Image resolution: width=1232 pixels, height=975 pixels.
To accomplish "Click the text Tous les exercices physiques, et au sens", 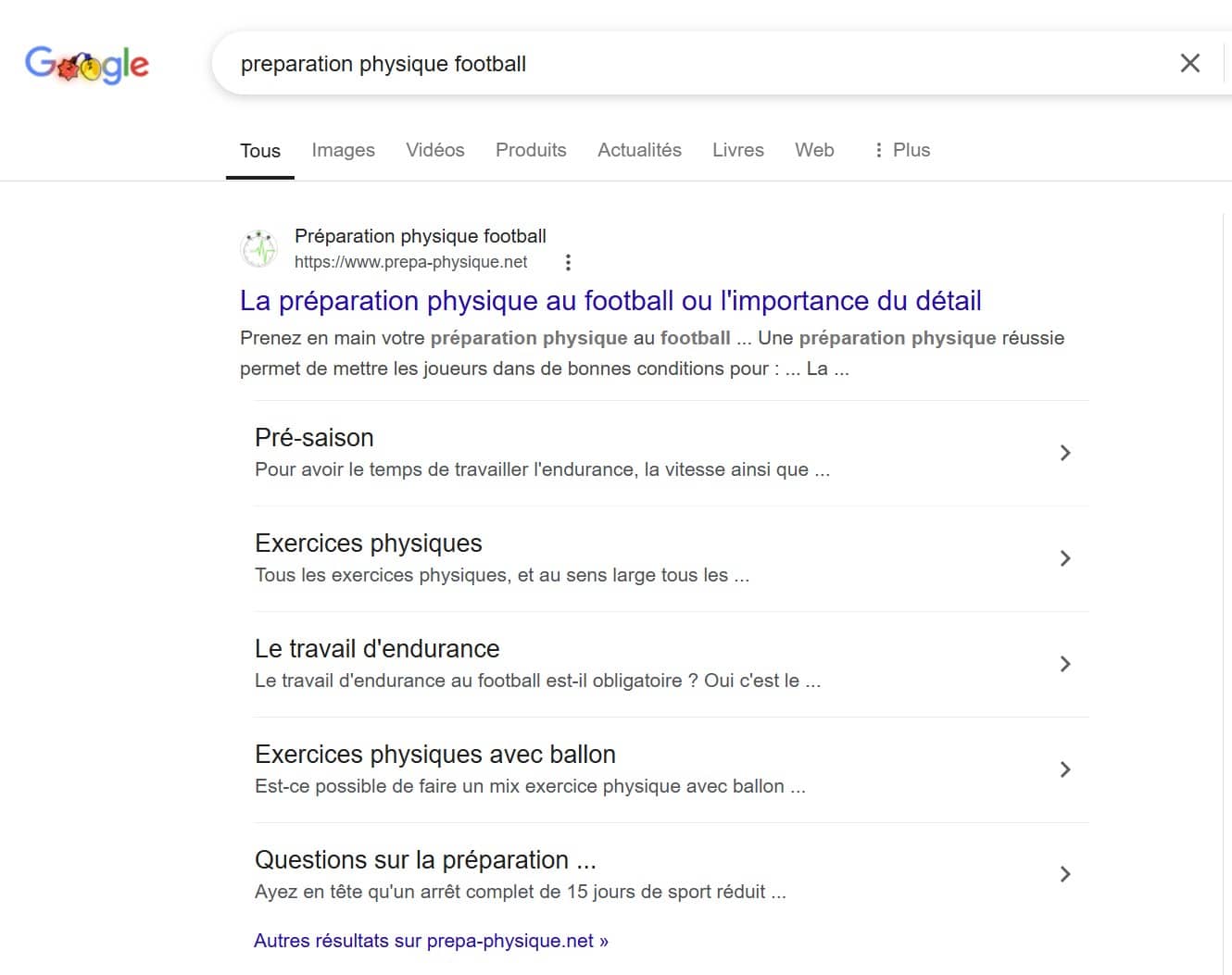I will pos(502,575).
